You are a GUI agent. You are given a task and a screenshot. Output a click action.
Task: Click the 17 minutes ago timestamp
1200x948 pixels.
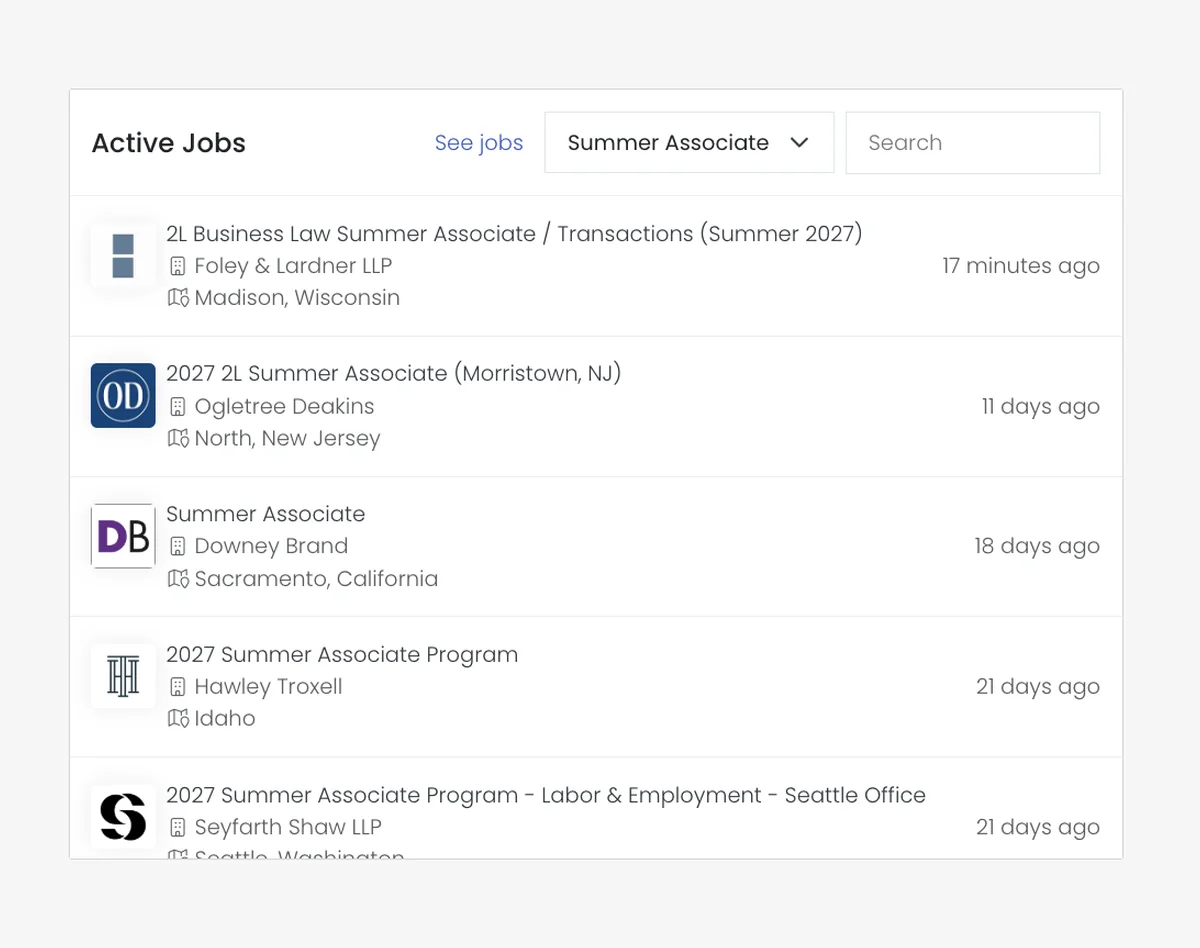click(1021, 266)
